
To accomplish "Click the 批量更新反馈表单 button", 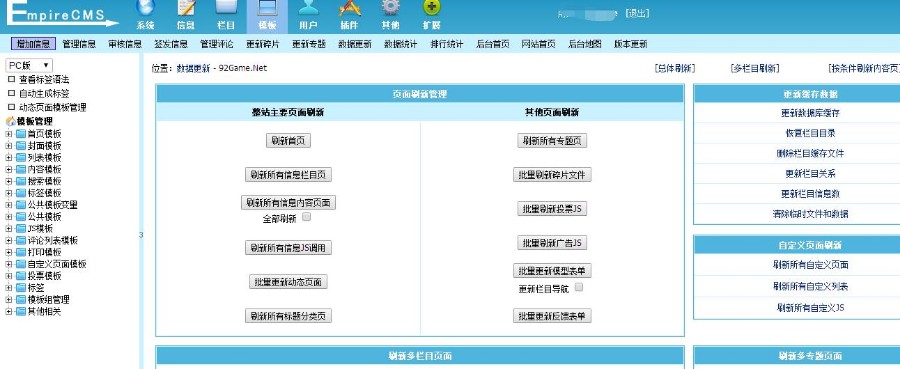I will point(552,316).
